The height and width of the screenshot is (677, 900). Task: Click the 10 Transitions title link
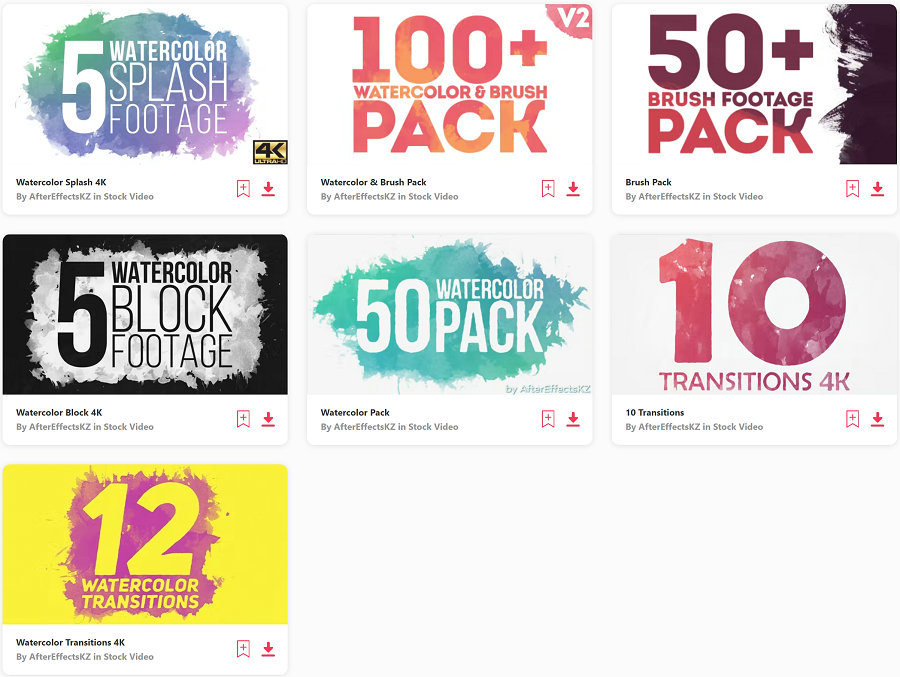(x=655, y=412)
